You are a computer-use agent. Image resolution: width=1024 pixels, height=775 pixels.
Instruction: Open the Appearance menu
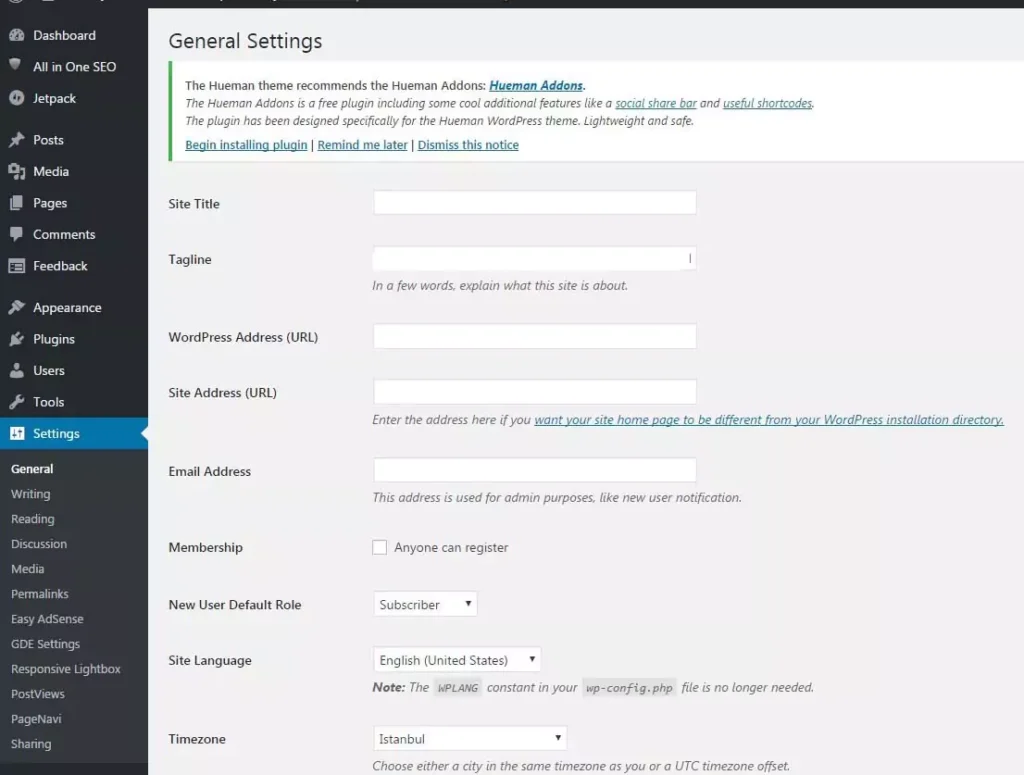(67, 308)
